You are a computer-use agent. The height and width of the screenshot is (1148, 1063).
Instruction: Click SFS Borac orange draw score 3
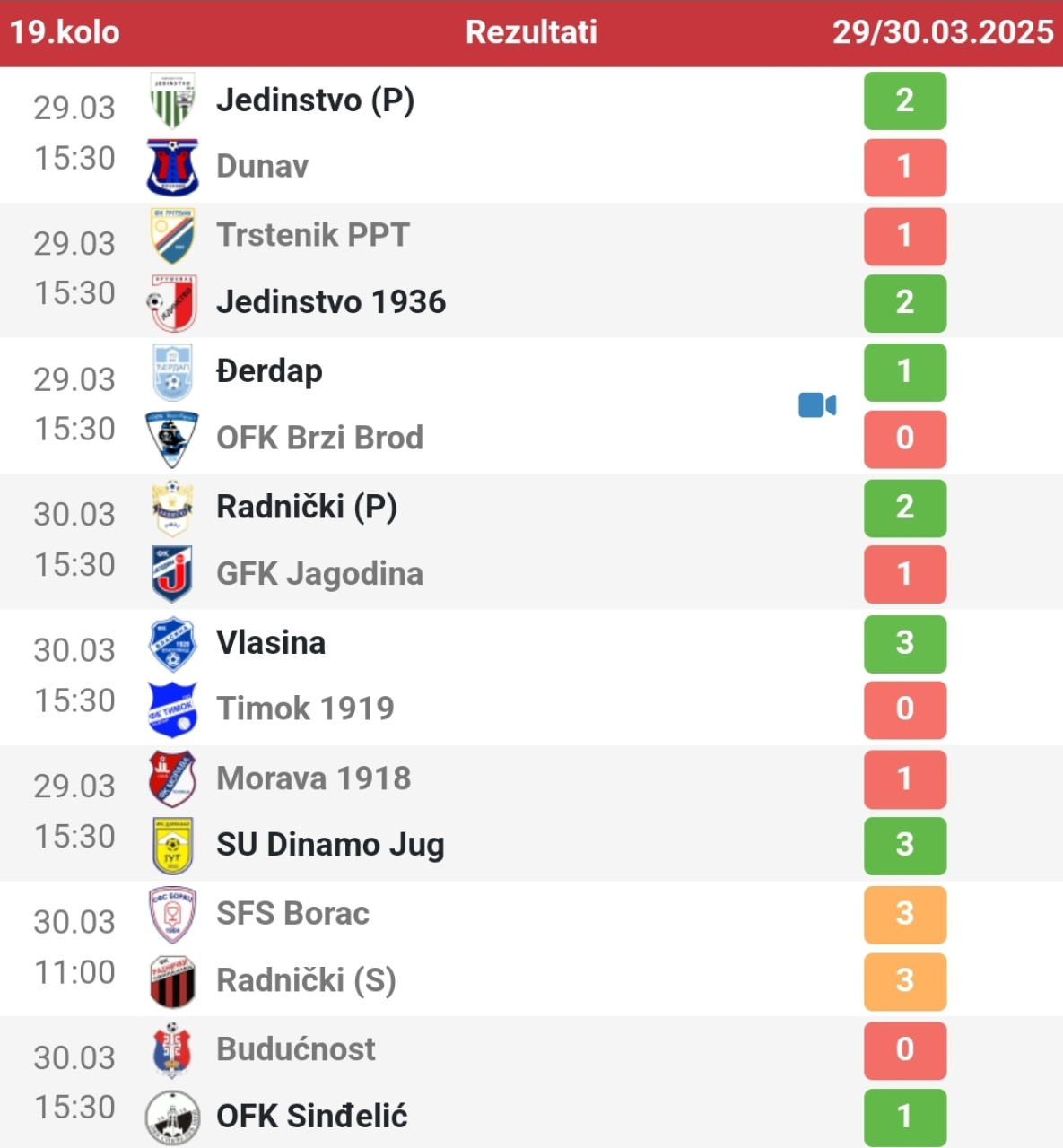pos(904,914)
